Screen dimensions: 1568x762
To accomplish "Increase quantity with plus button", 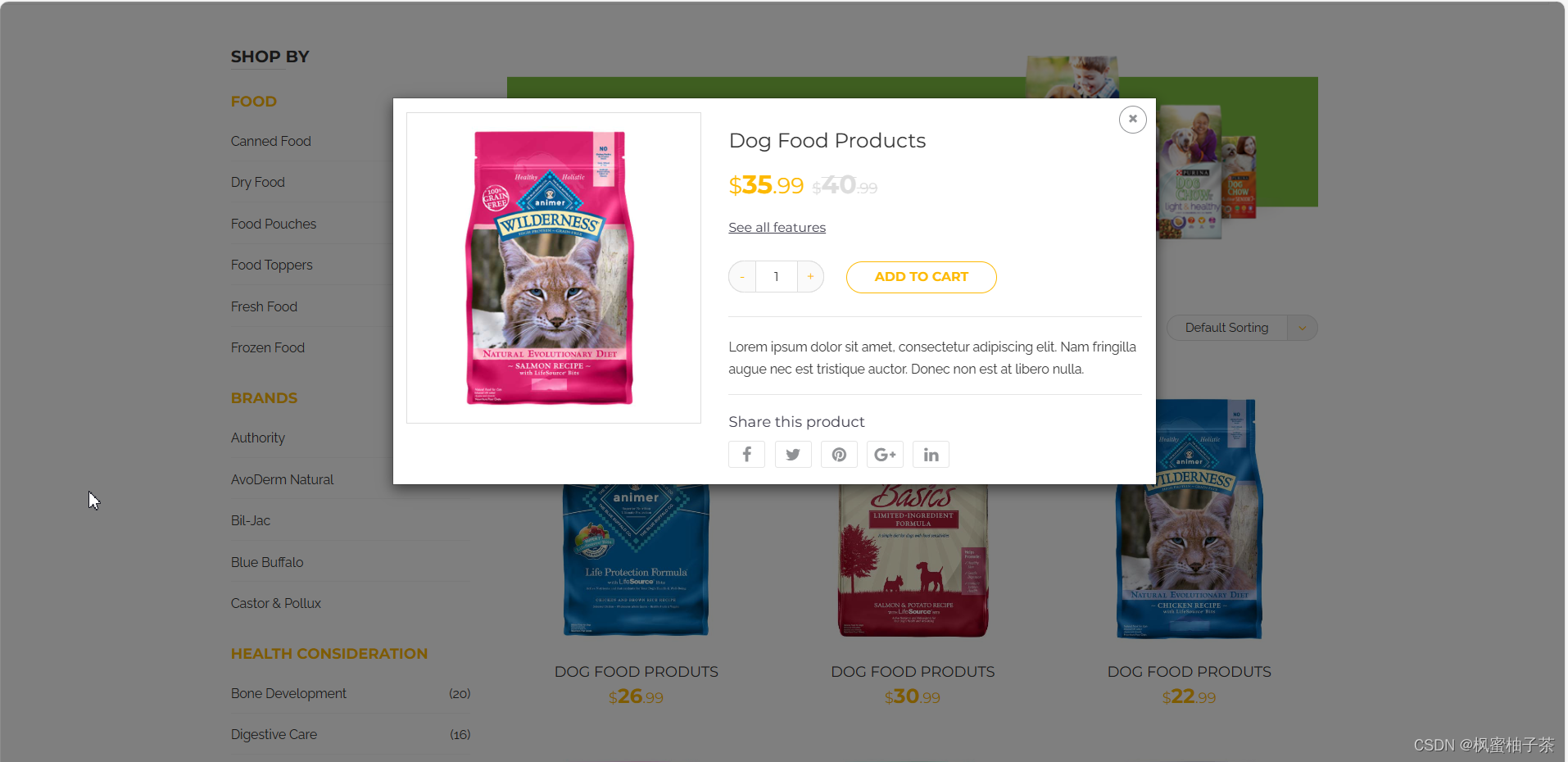I will pos(810,277).
